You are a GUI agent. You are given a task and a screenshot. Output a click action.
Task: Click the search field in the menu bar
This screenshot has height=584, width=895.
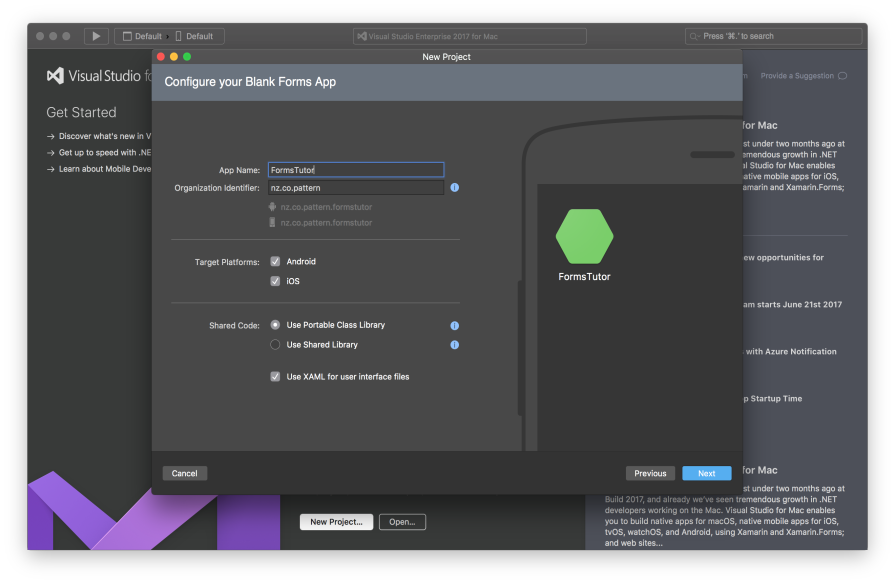pos(773,35)
